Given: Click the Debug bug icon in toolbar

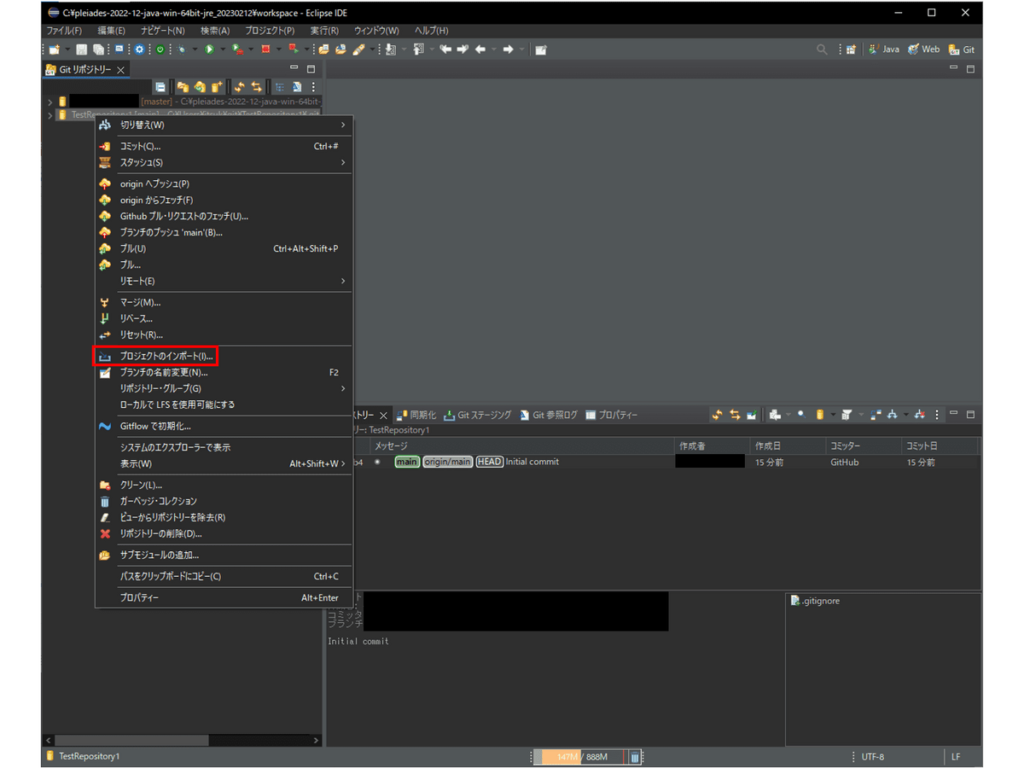Looking at the screenshot, I should [182, 50].
